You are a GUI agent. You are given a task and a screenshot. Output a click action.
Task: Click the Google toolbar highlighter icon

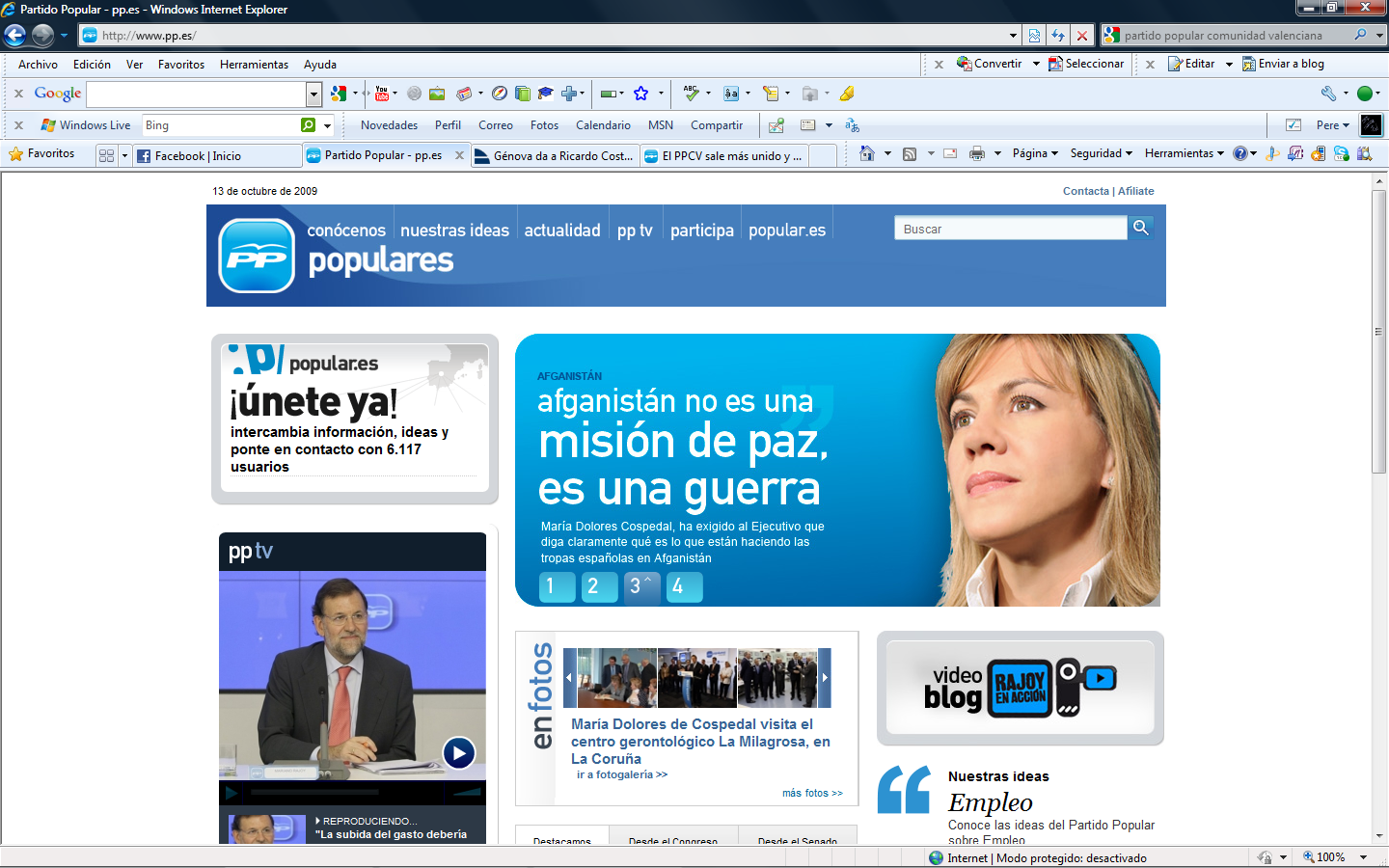point(847,94)
